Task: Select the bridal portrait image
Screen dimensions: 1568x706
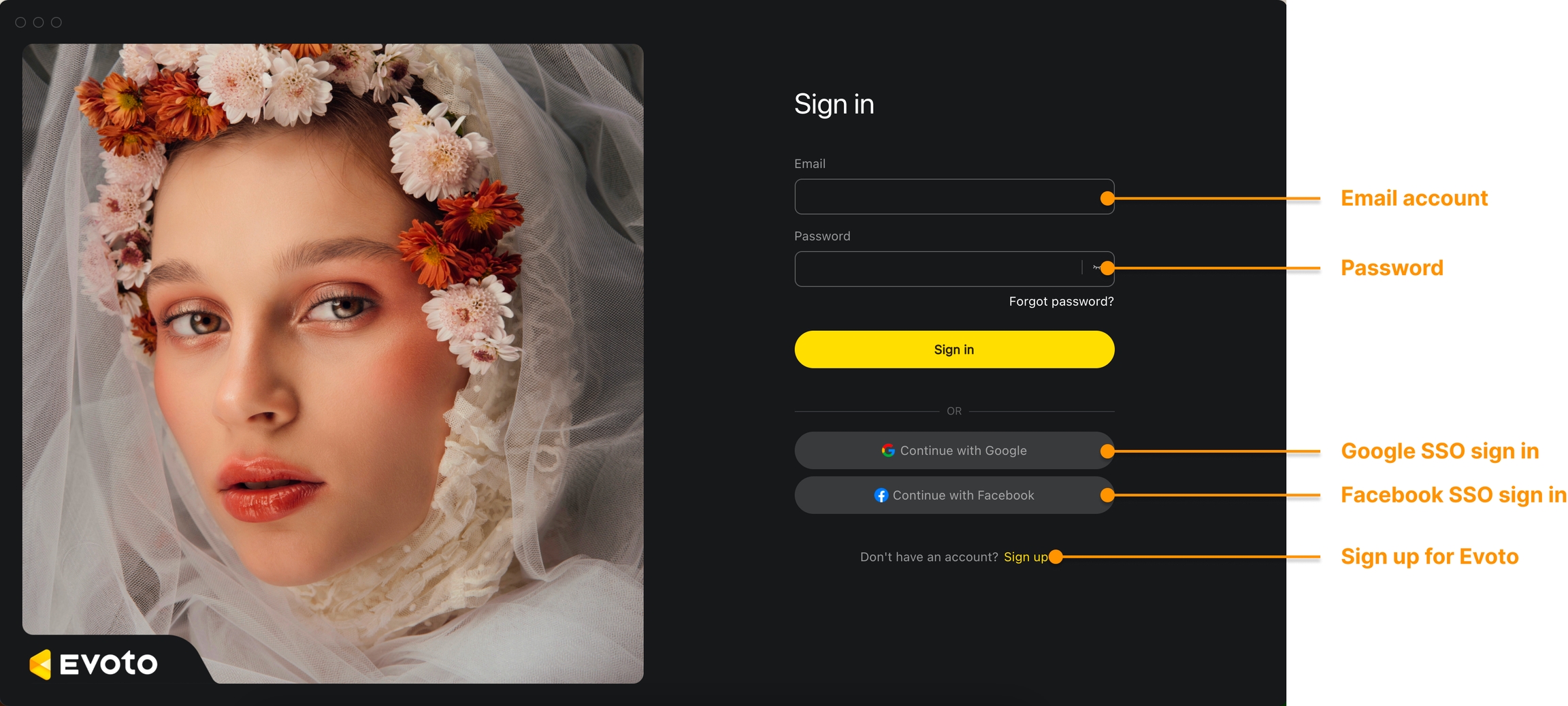Action: coord(333,364)
